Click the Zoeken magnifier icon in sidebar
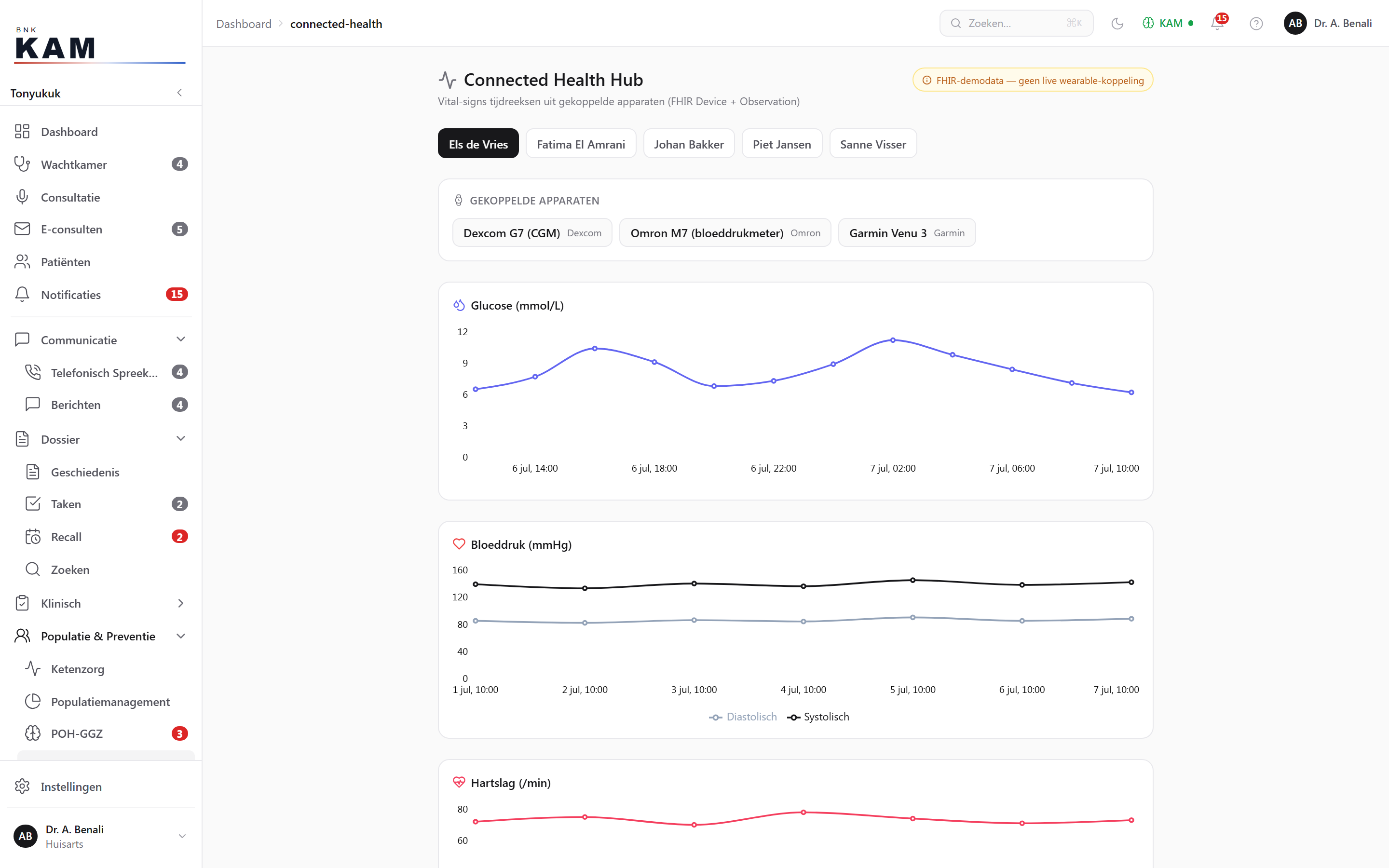Image resolution: width=1389 pixels, height=868 pixels. tap(33, 570)
